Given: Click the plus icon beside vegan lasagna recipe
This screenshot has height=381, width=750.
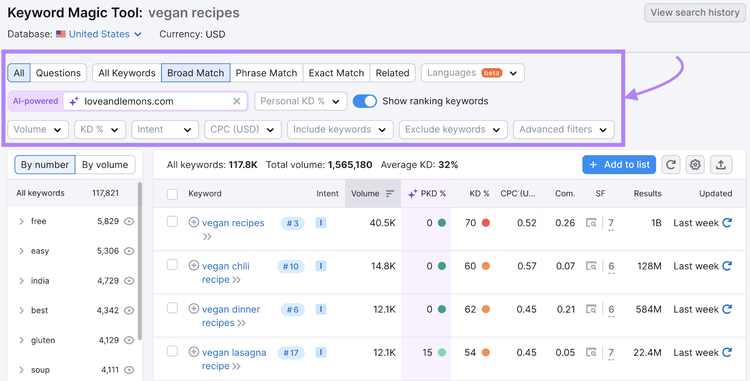Looking at the screenshot, I should point(194,352).
